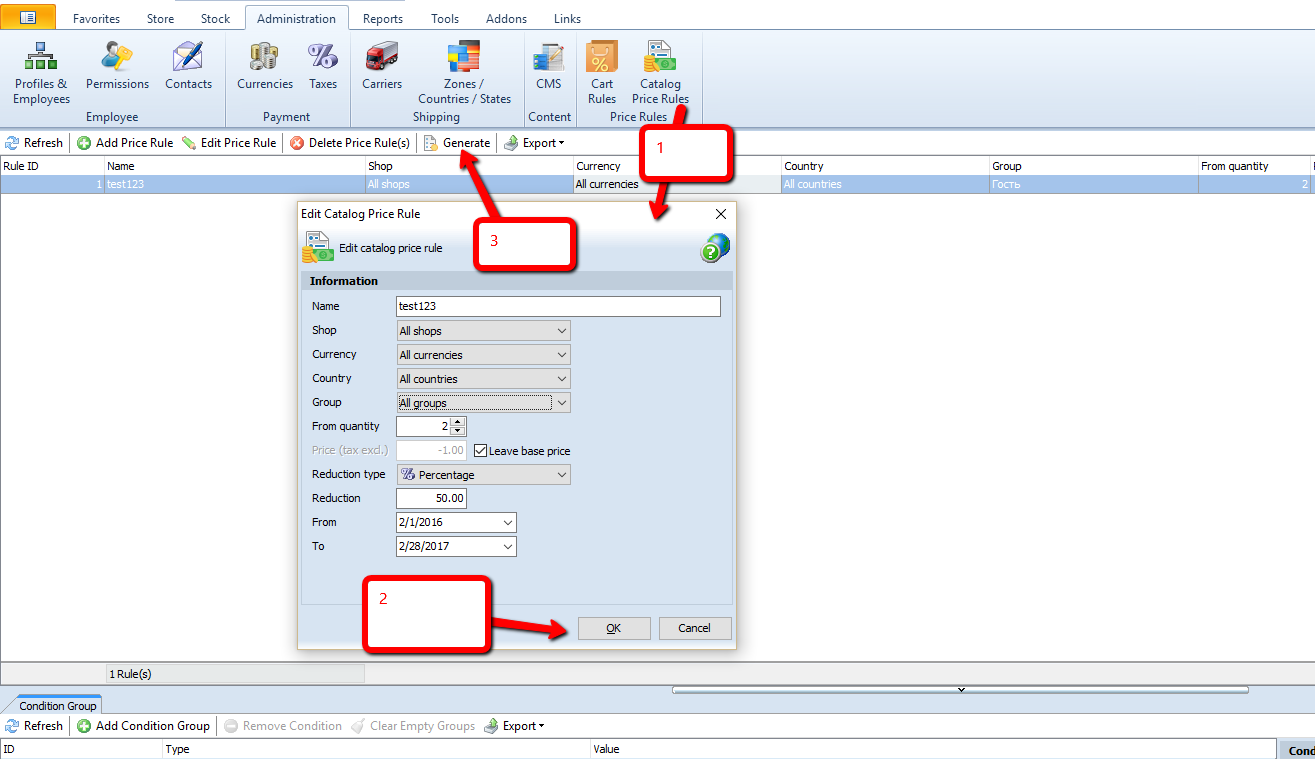Image resolution: width=1315 pixels, height=759 pixels.
Task: Open the Reduction type dropdown
Action: pos(561,475)
